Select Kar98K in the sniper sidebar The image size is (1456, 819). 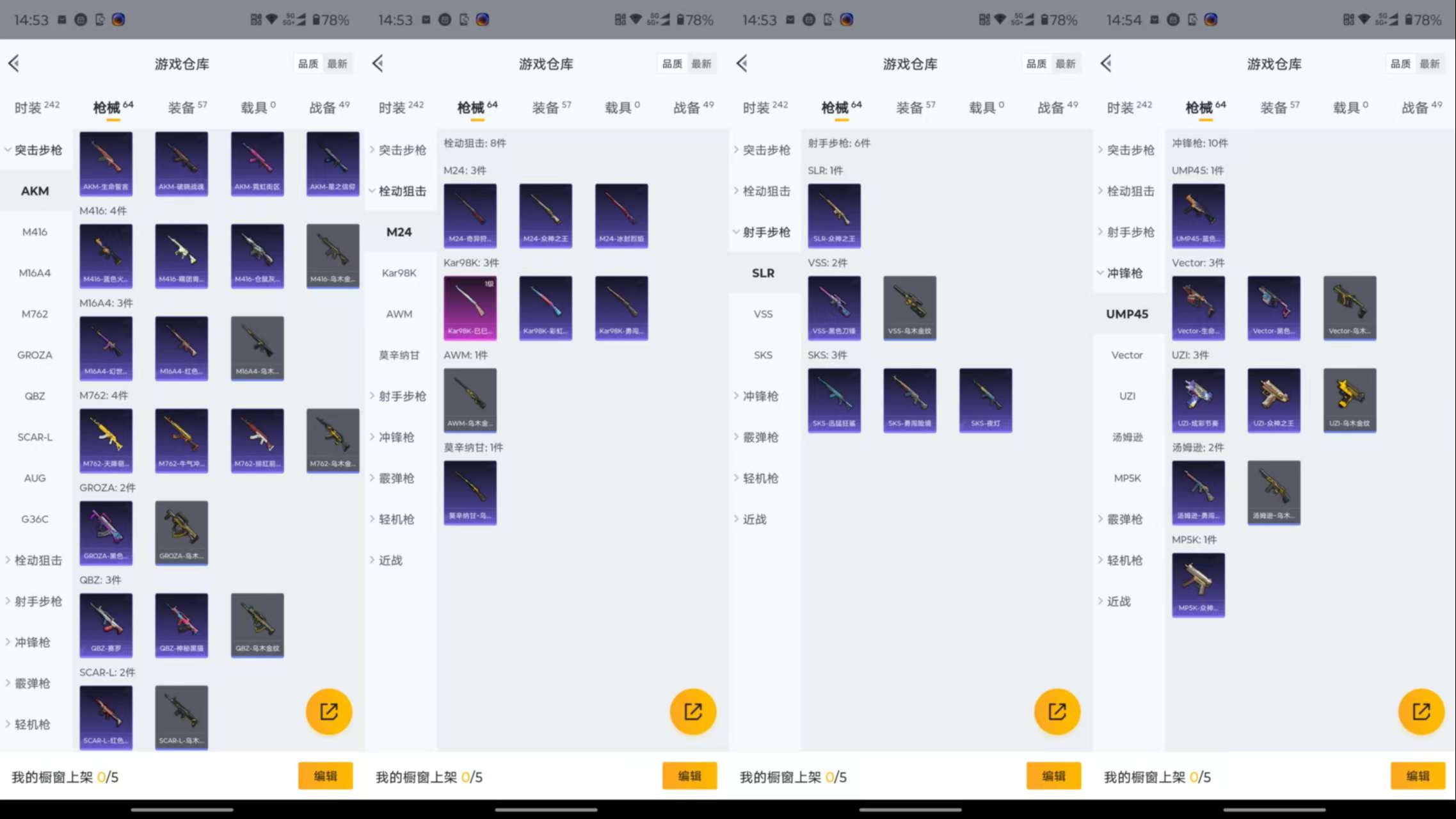(399, 273)
